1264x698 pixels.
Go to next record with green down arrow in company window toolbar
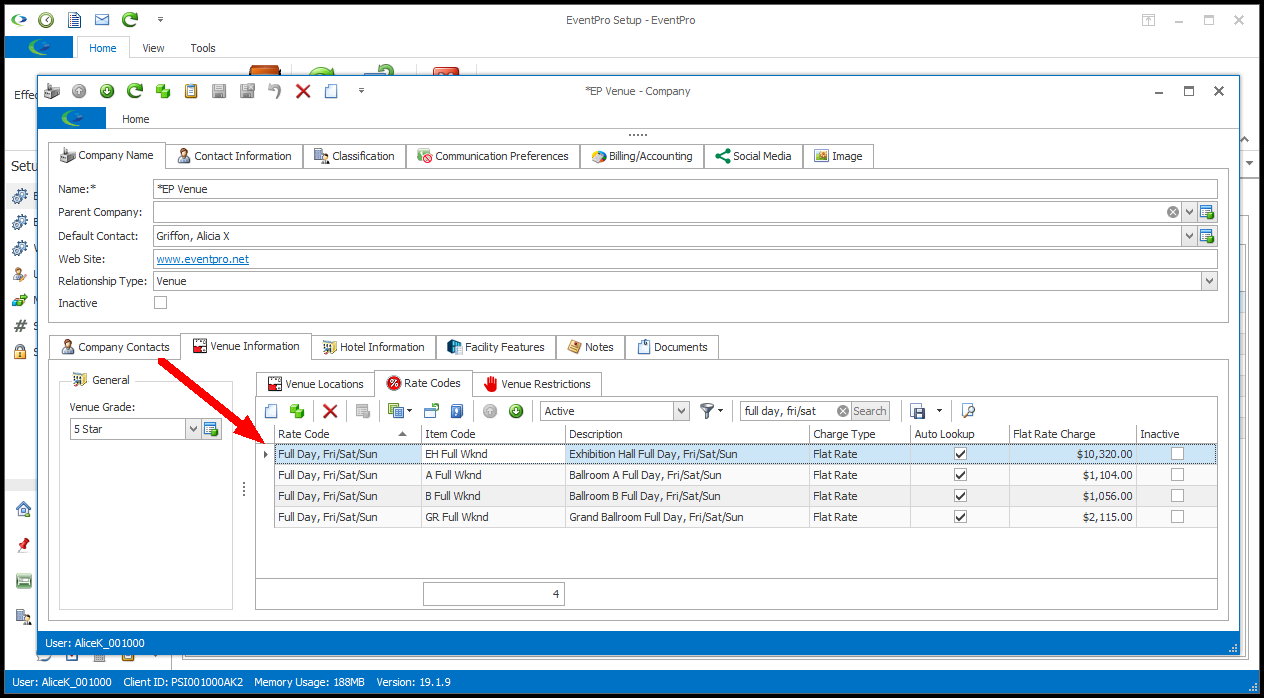pos(107,91)
